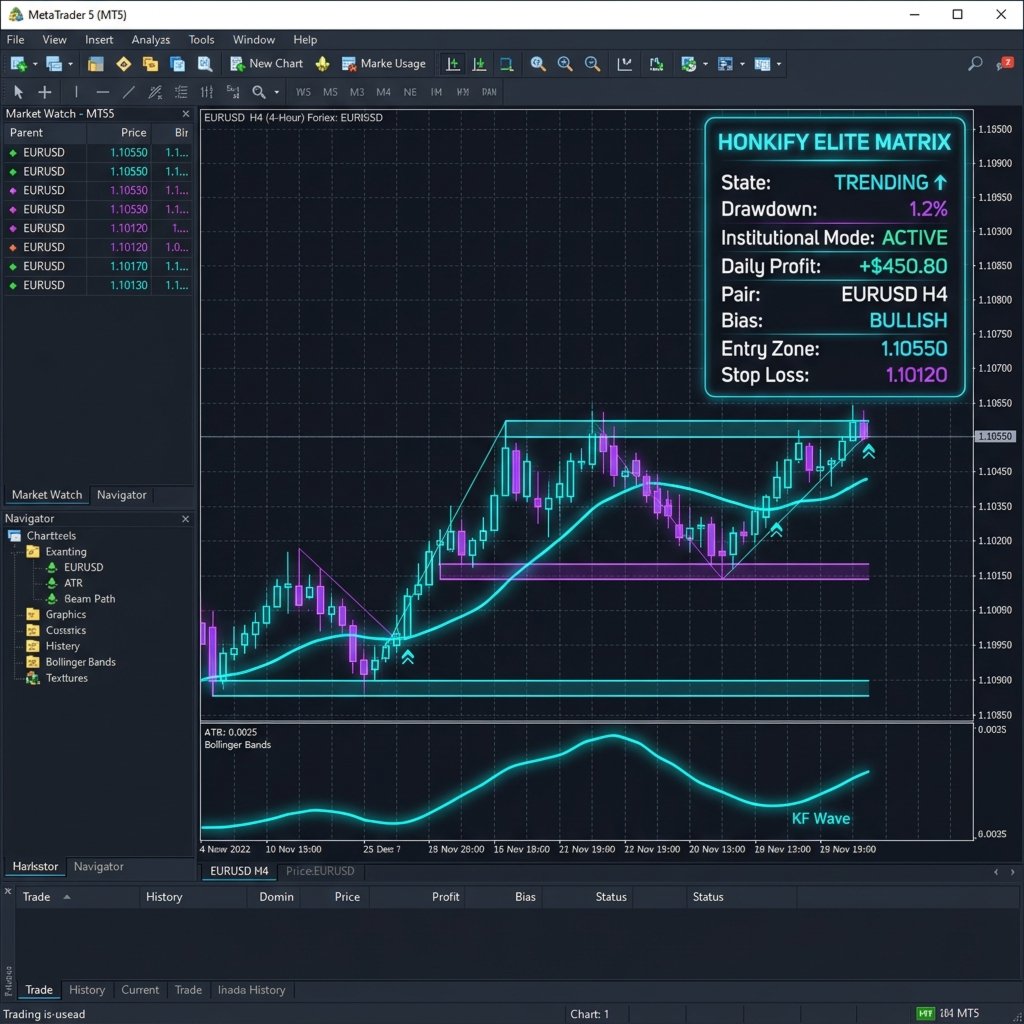Select the M4 timeframe button
The height and width of the screenshot is (1024, 1024).
click(x=383, y=92)
